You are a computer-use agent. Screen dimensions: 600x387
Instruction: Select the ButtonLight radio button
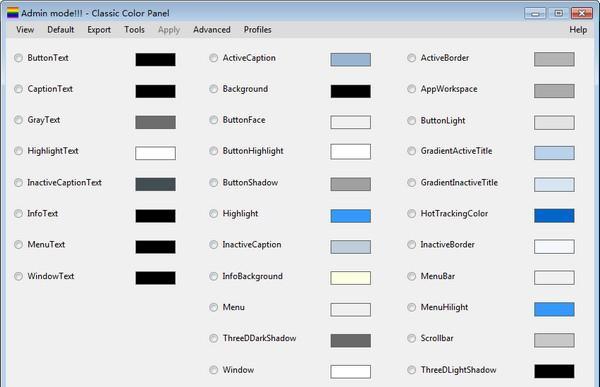pyautogui.click(x=411, y=121)
